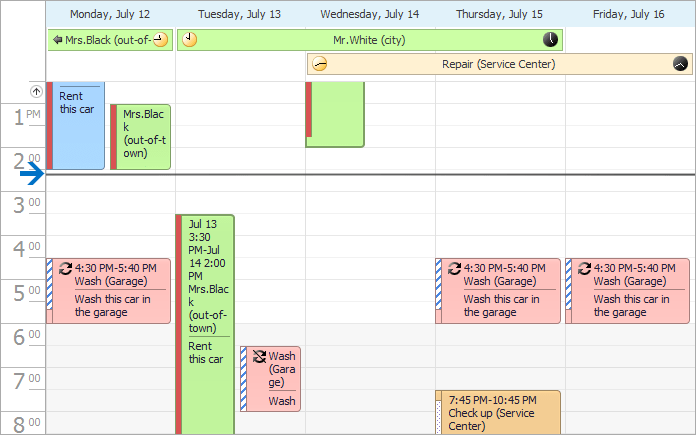Click the dark end clock icon on Repair event
This screenshot has height=435, width=696.
(680, 64)
